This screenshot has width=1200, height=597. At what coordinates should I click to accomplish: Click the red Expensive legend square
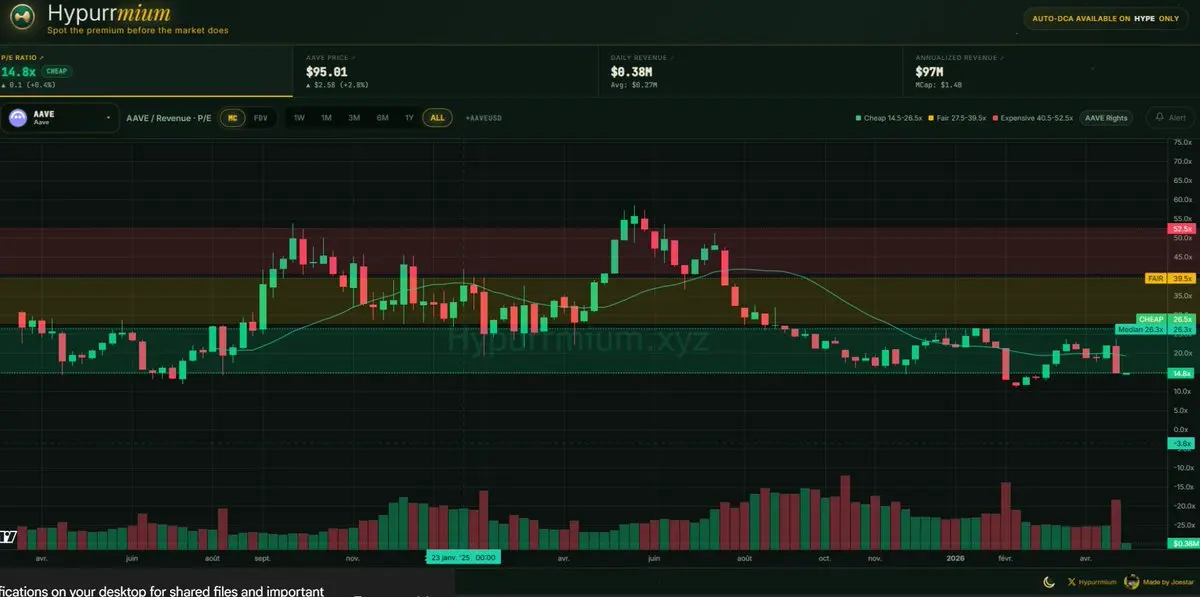point(995,118)
